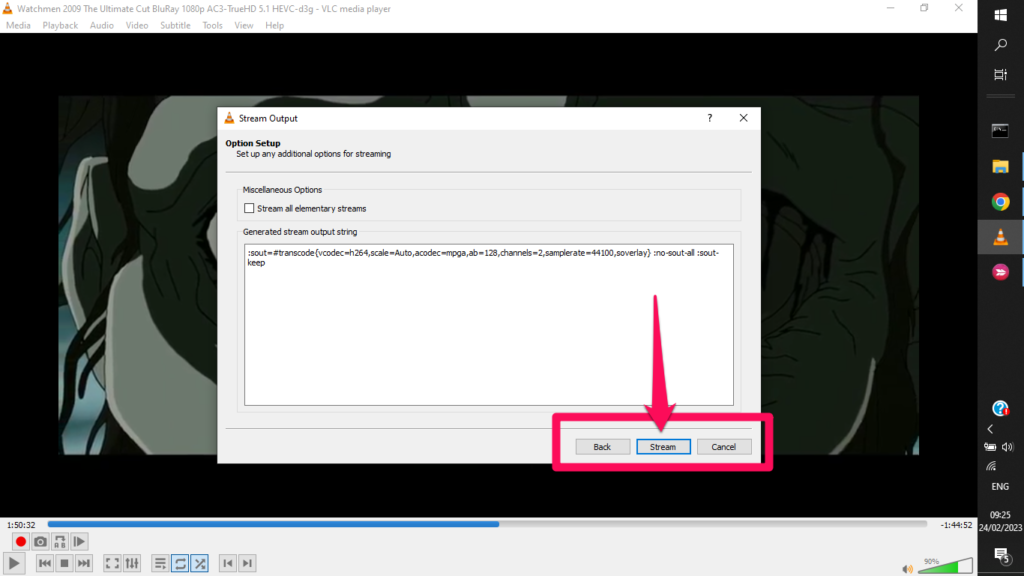Toggle random shuffle playback
The image size is (1024, 576).
(200, 563)
